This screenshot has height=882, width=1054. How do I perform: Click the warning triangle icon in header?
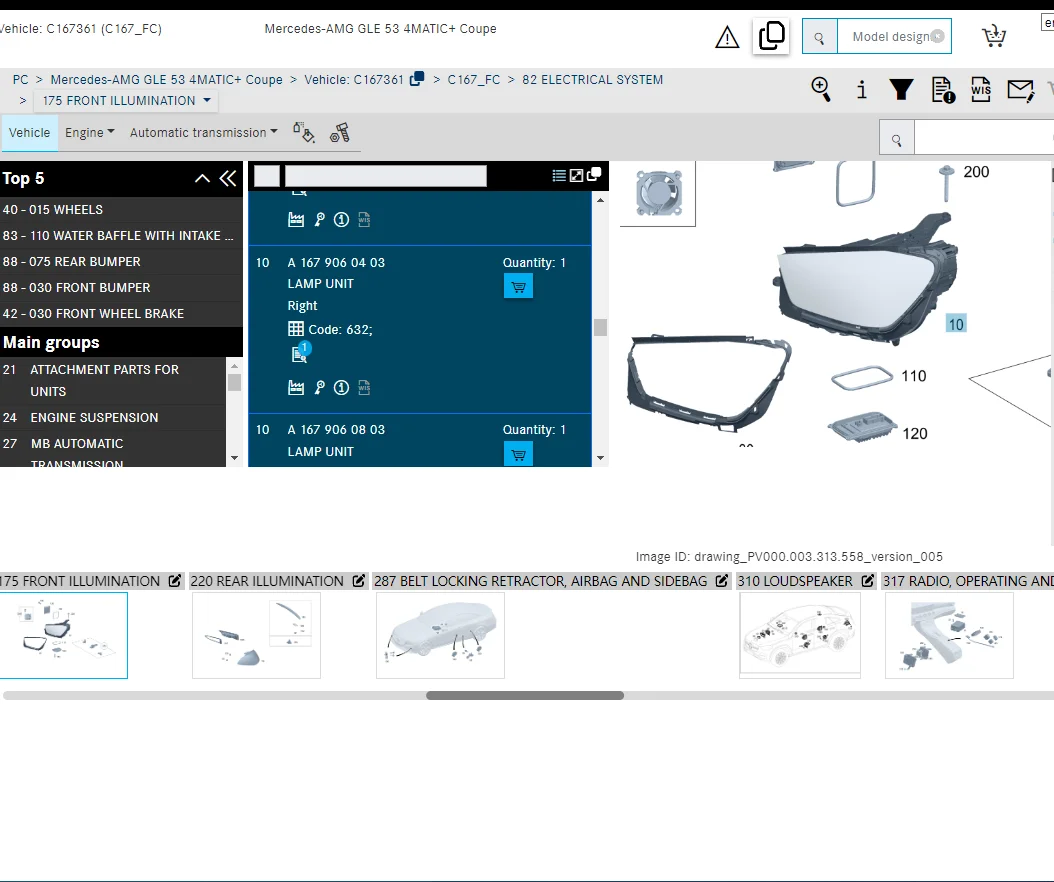point(727,37)
